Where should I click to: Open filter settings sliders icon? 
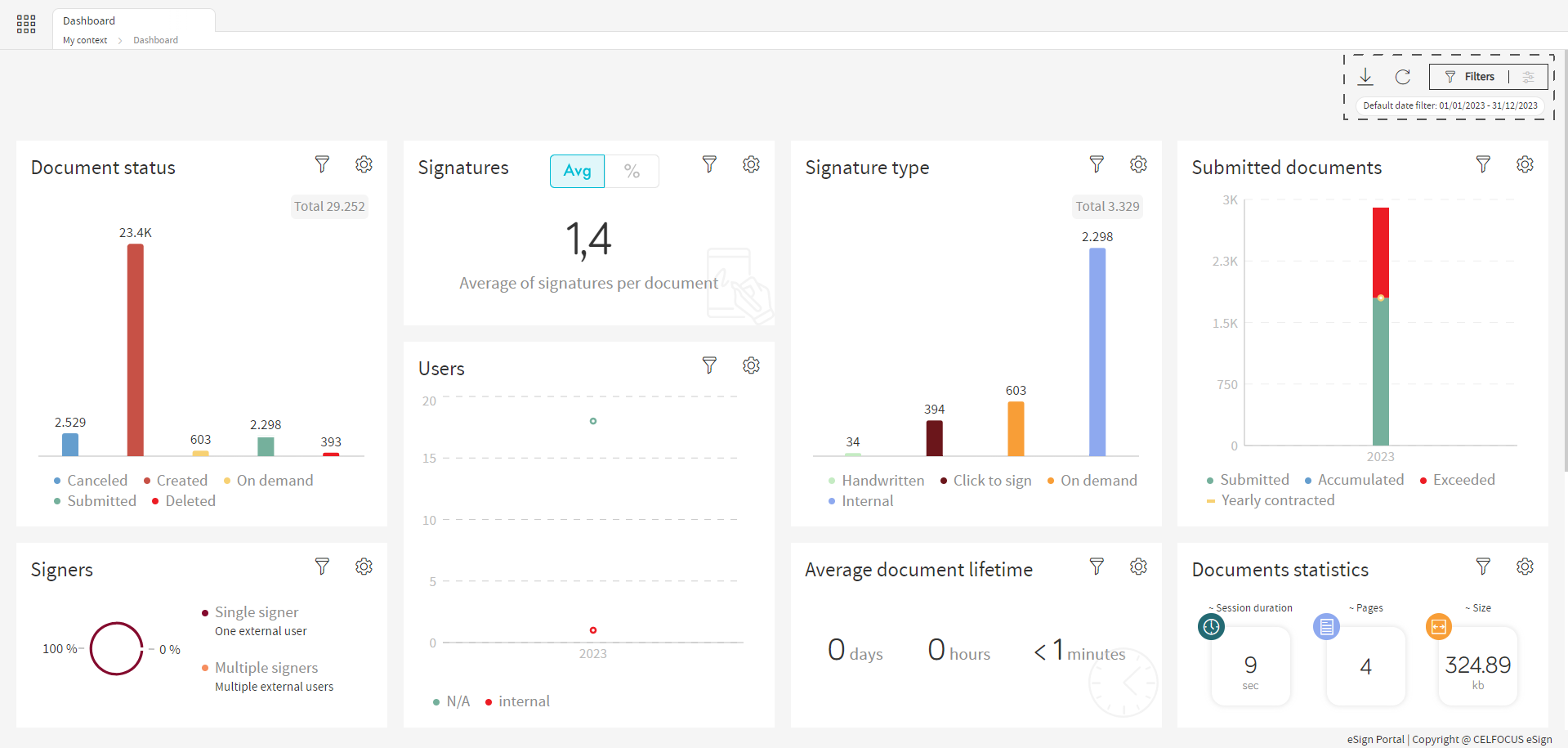1528,77
